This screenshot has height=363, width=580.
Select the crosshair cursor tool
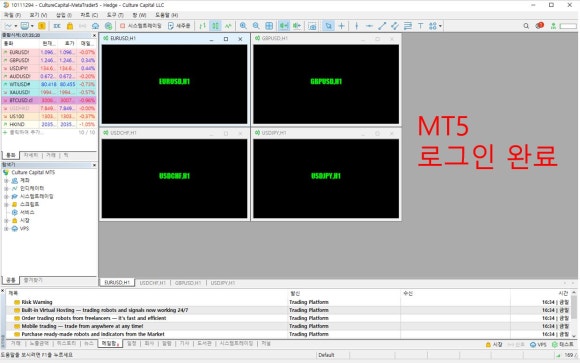pyautogui.click(x=341, y=26)
